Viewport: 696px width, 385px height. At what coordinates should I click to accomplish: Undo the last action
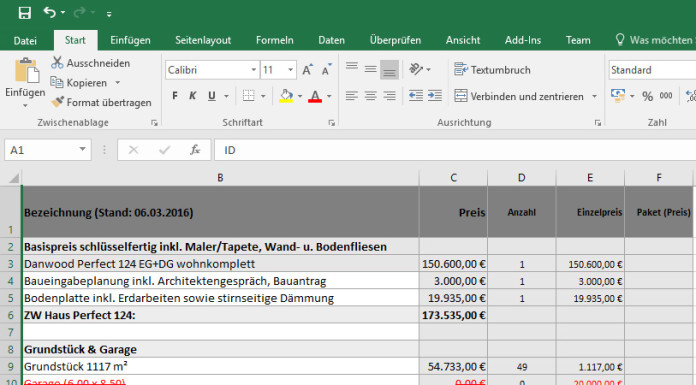click(x=49, y=12)
